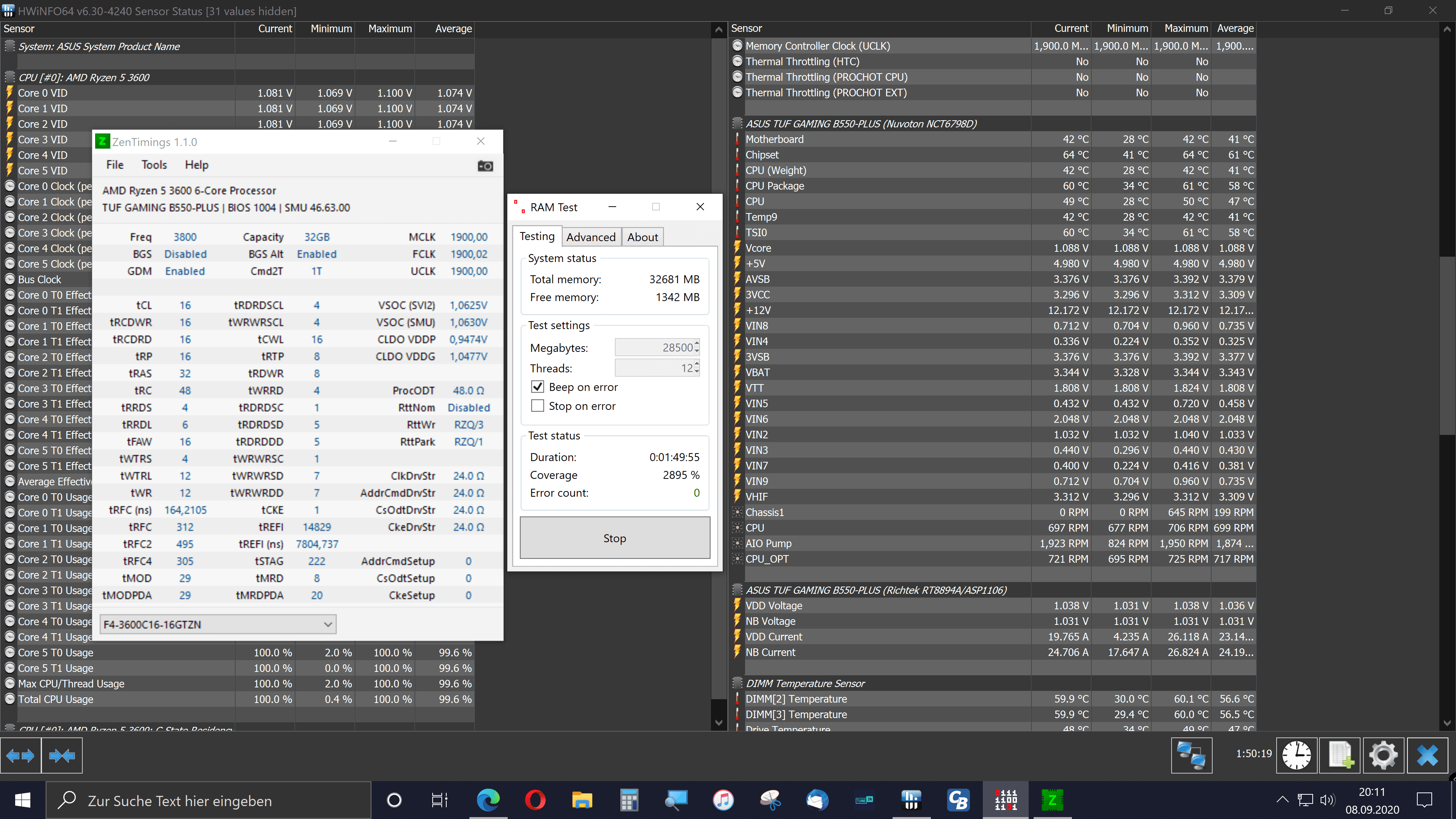The image size is (1456, 819).
Task: Click the blue X close sensors icon
Action: 1426,755
